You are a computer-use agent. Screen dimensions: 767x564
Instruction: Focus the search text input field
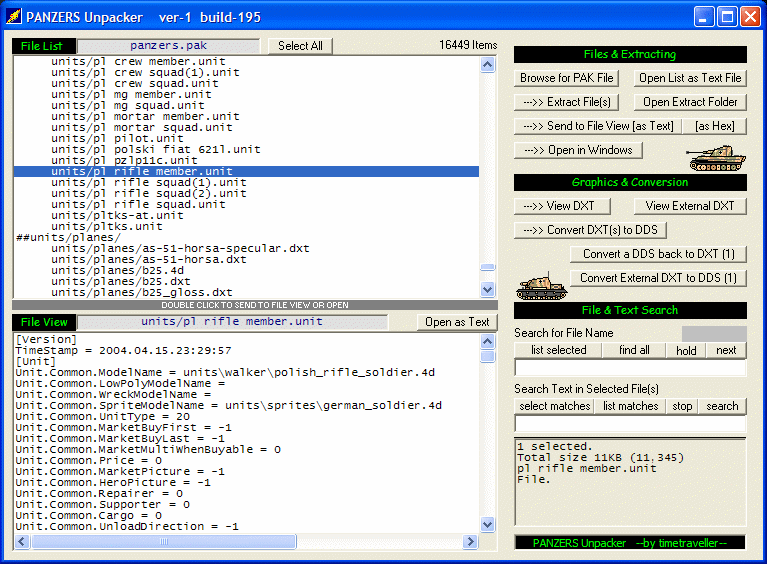coord(630,423)
